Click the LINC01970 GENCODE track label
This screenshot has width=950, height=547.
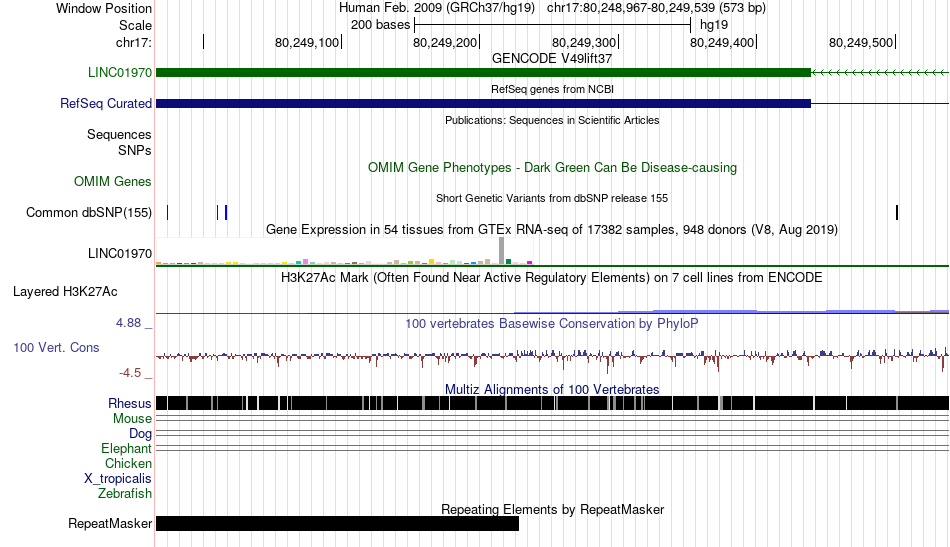click(119, 73)
